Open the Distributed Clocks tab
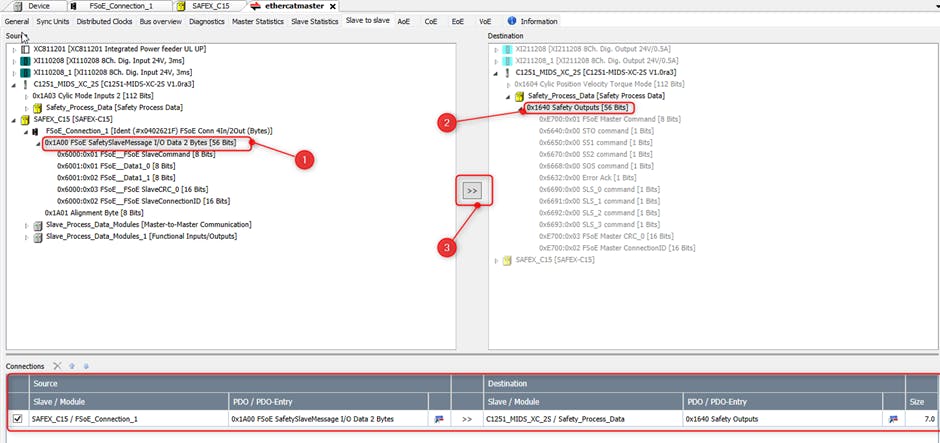Screen dimensions: 940x443 tap(107, 20)
